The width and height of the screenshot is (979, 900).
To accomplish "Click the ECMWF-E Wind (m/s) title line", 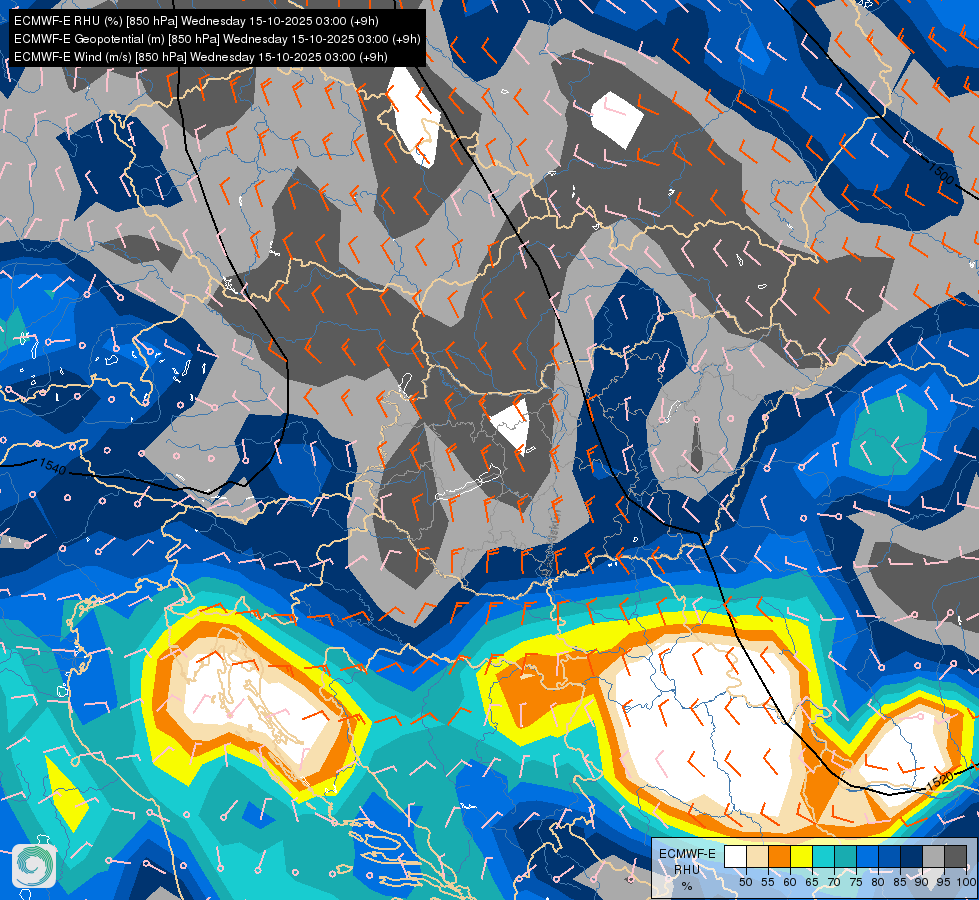I will pyautogui.click(x=200, y=57).
